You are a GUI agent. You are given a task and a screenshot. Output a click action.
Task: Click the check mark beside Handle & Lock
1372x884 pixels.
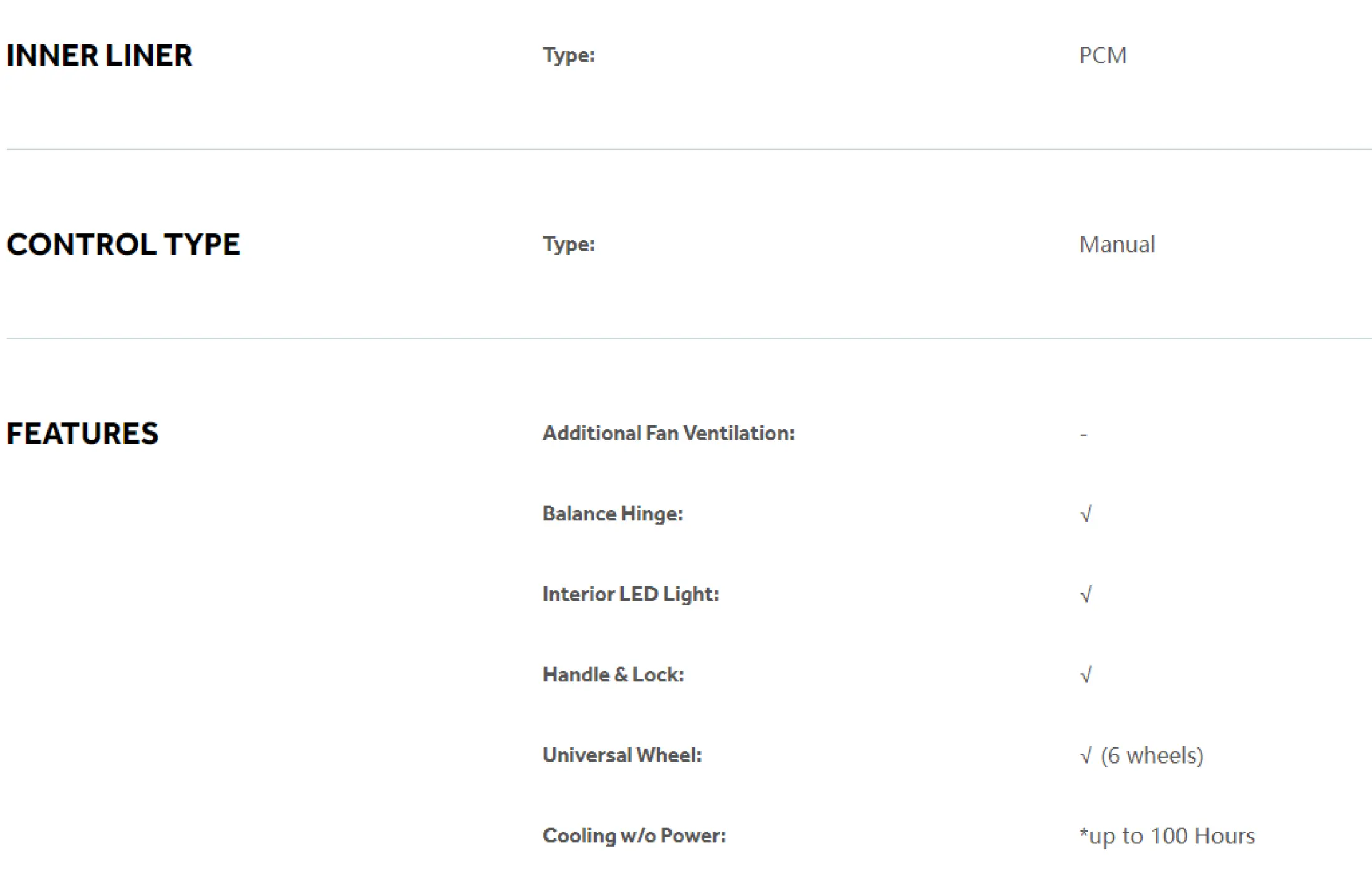click(1086, 675)
